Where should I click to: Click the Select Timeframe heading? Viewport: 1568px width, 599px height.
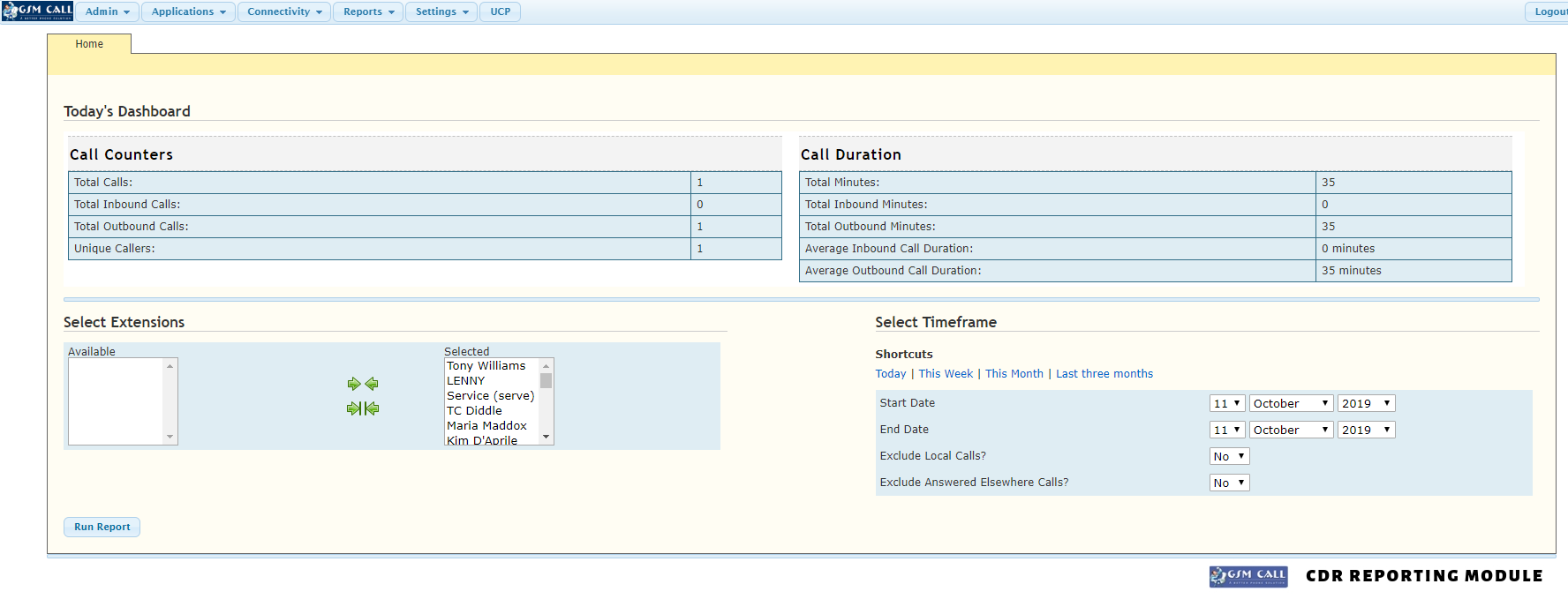click(x=936, y=323)
